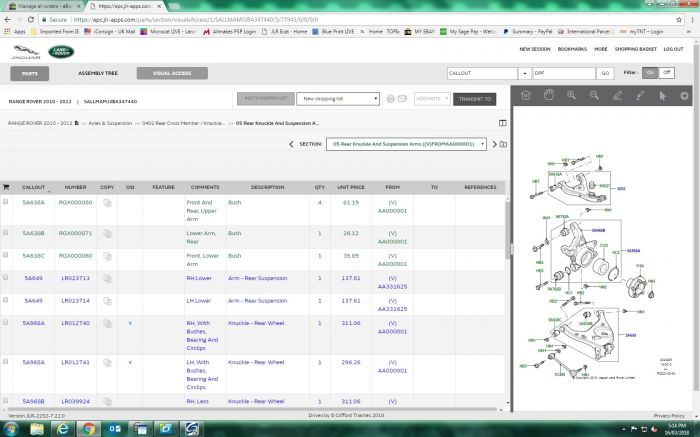This screenshot has width=700, height=437.
Task: Open part number link LR023713
Action: pos(75,278)
